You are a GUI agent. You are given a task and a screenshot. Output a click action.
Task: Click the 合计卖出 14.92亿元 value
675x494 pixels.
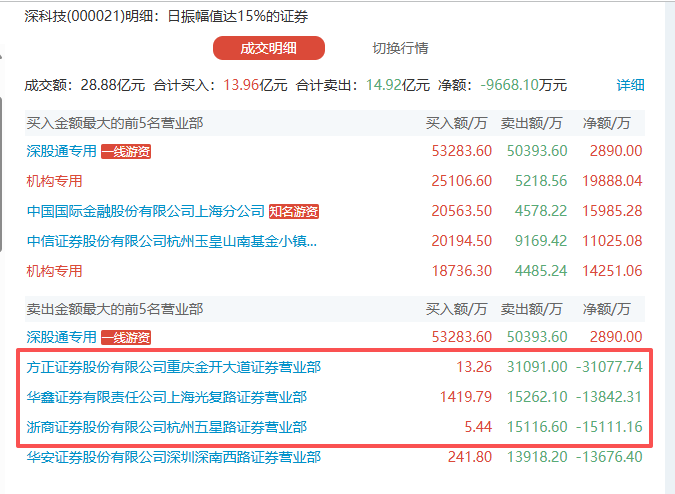[x=398, y=85]
